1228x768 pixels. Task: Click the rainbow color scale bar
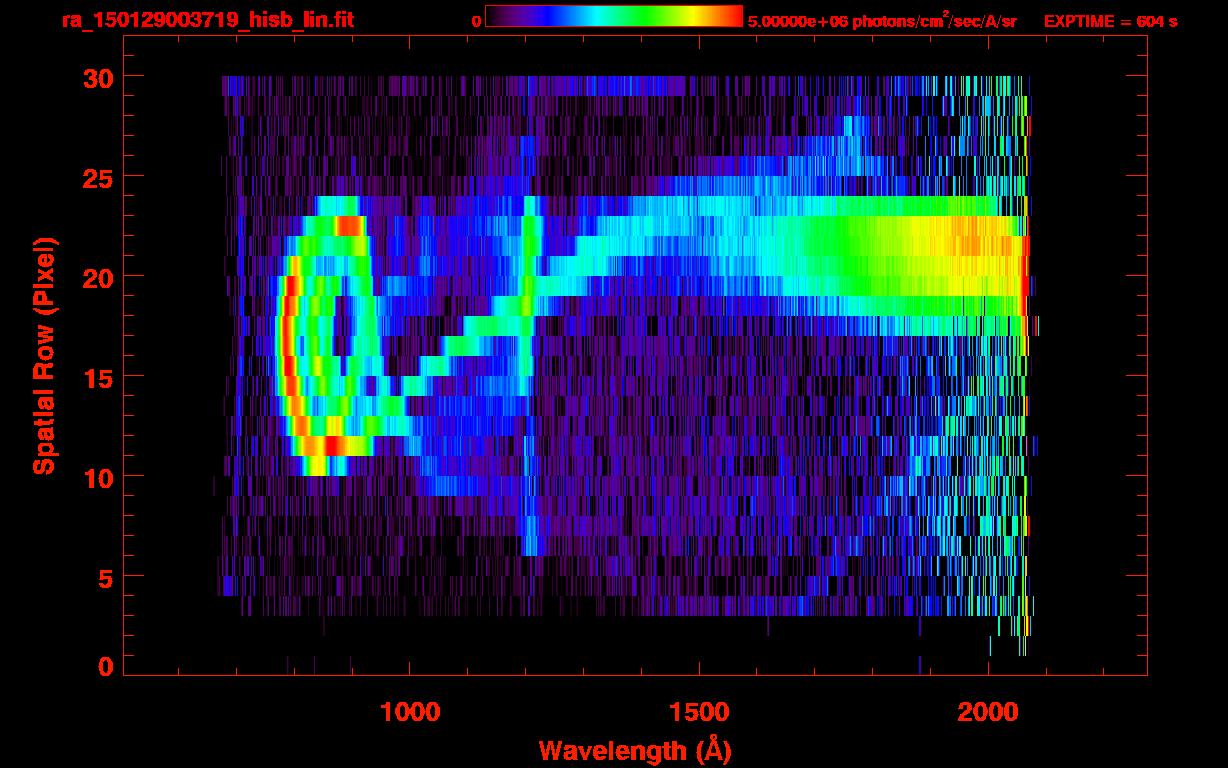[614, 17]
